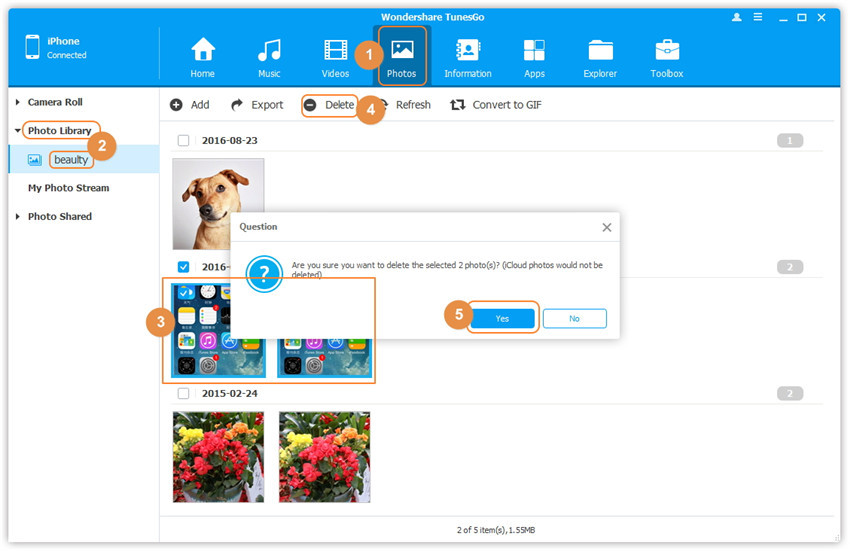Screen dimensions: 850x551
Task: Confirm deletion with the Yes button
Action: tap(502, 318)
